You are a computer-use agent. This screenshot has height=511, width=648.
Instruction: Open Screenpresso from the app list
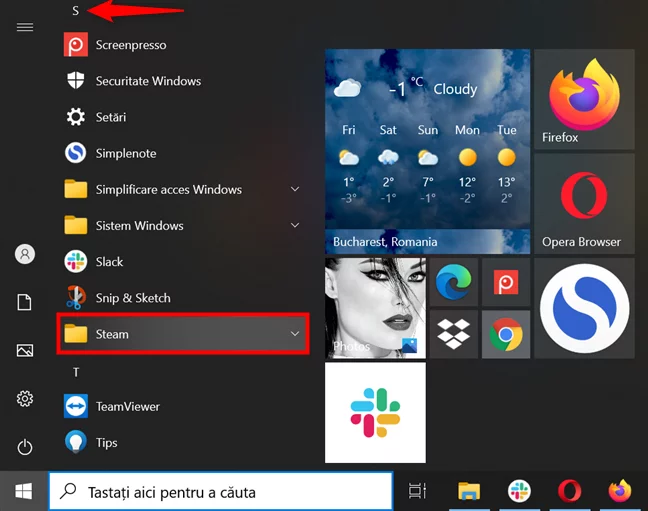click(x=182, y=45)
